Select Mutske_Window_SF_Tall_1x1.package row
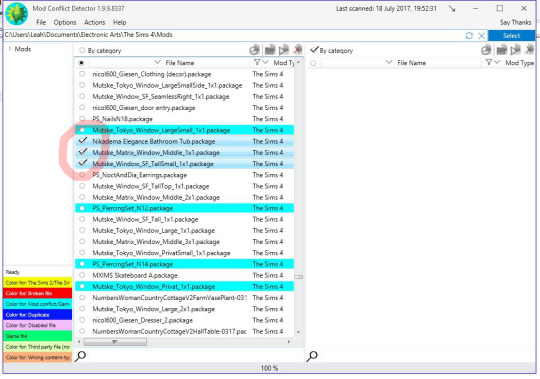The height and width of the screenshot is (379, 540). pos(185,219)
